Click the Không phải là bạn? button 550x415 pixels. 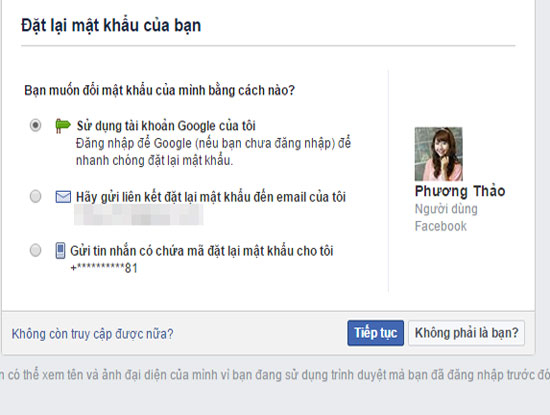click(467, 333)
